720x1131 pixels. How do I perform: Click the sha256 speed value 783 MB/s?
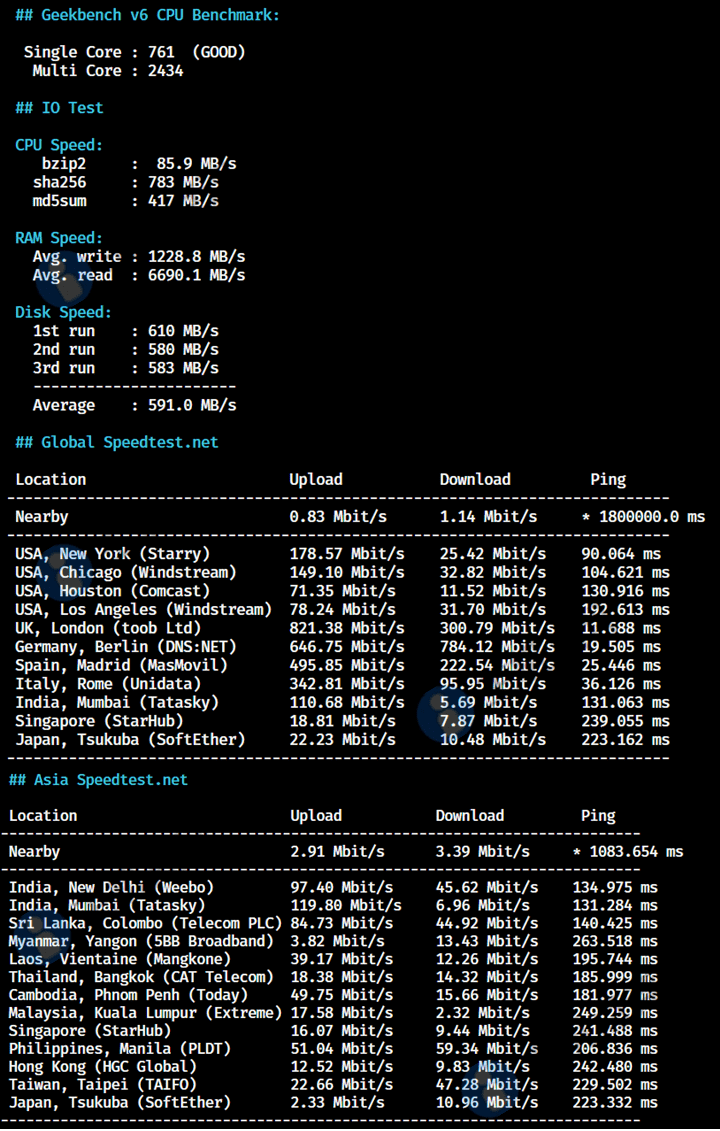tap(183, 182)
